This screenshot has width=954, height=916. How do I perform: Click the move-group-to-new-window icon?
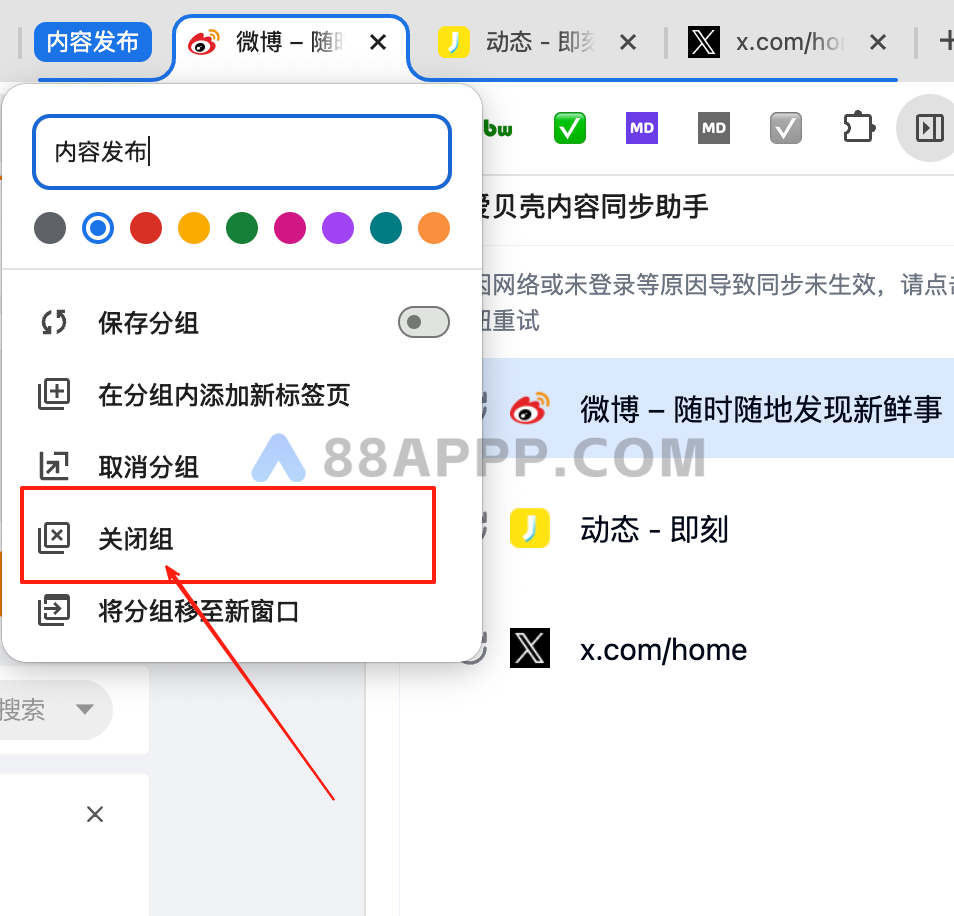coord(54,610)
